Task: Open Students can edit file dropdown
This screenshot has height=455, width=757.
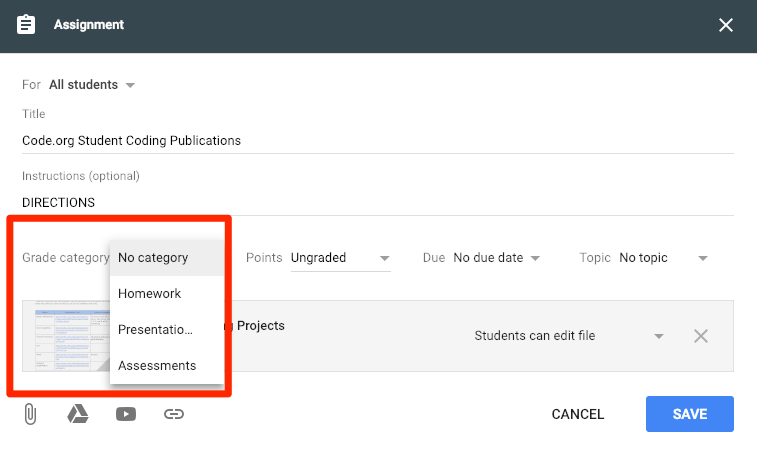Action: pos(569,336)
